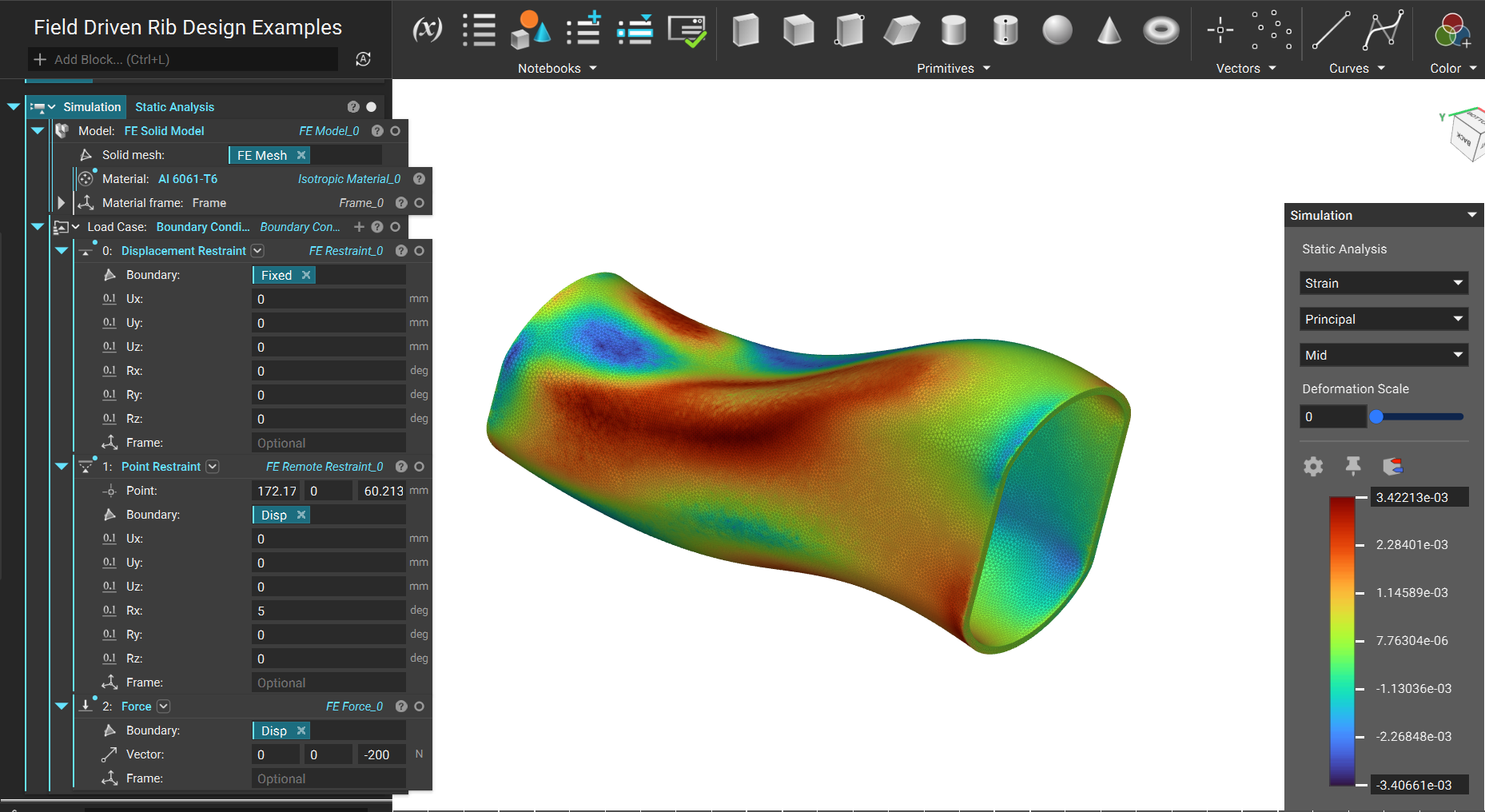Click the FE Solid Model link

164,131
